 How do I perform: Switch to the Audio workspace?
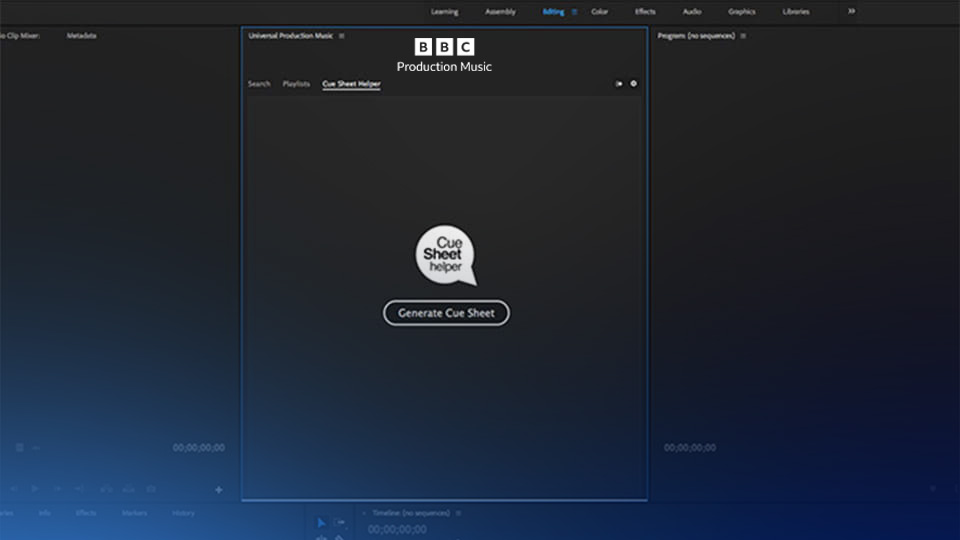[x=692, y=12]
